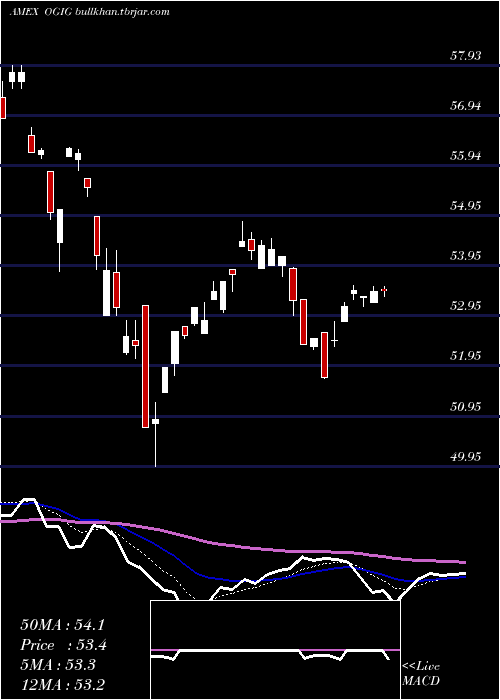Click the tall red candlestick reaching the chart low
Viewport: 500px width, 700px height.
coord(146,367)
